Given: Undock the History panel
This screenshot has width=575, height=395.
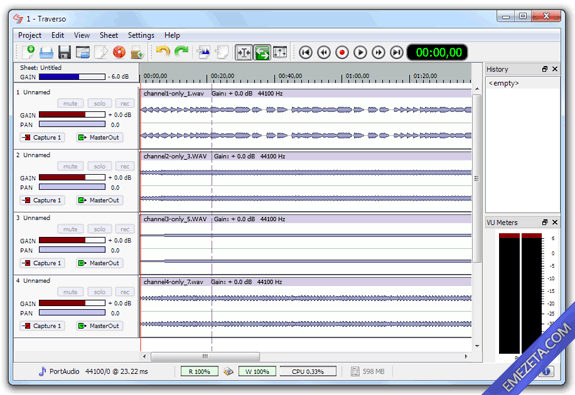Looking at the screenshot, I should tap(545, 69).
